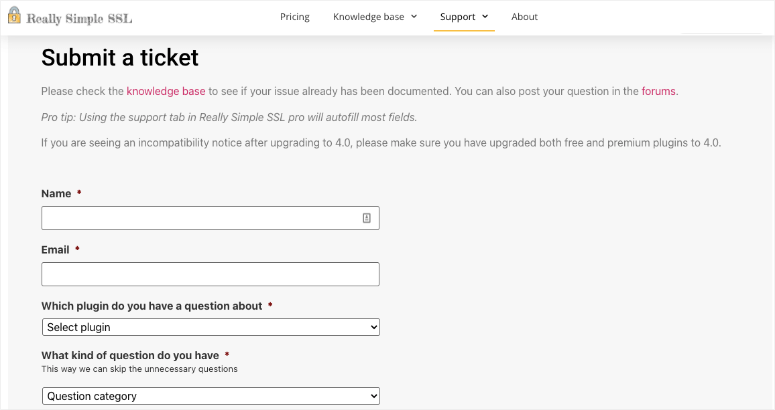Viewport: 775px width, 410px height.
Task: Open the Pricing page
Action: tap(295, 17)
